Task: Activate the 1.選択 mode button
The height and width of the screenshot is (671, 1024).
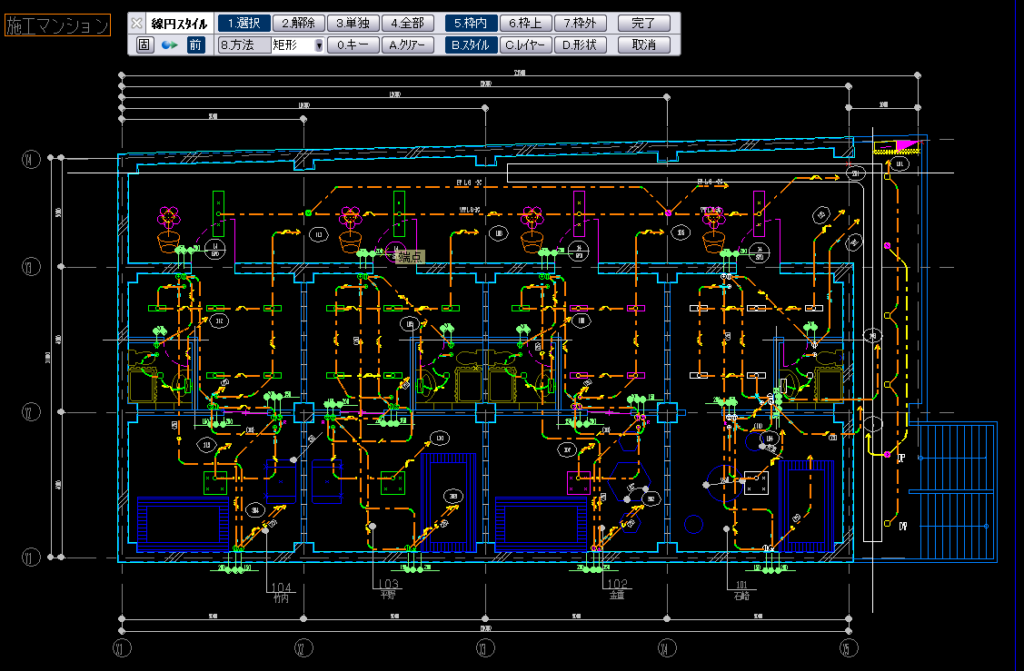Action: [244, 24]
